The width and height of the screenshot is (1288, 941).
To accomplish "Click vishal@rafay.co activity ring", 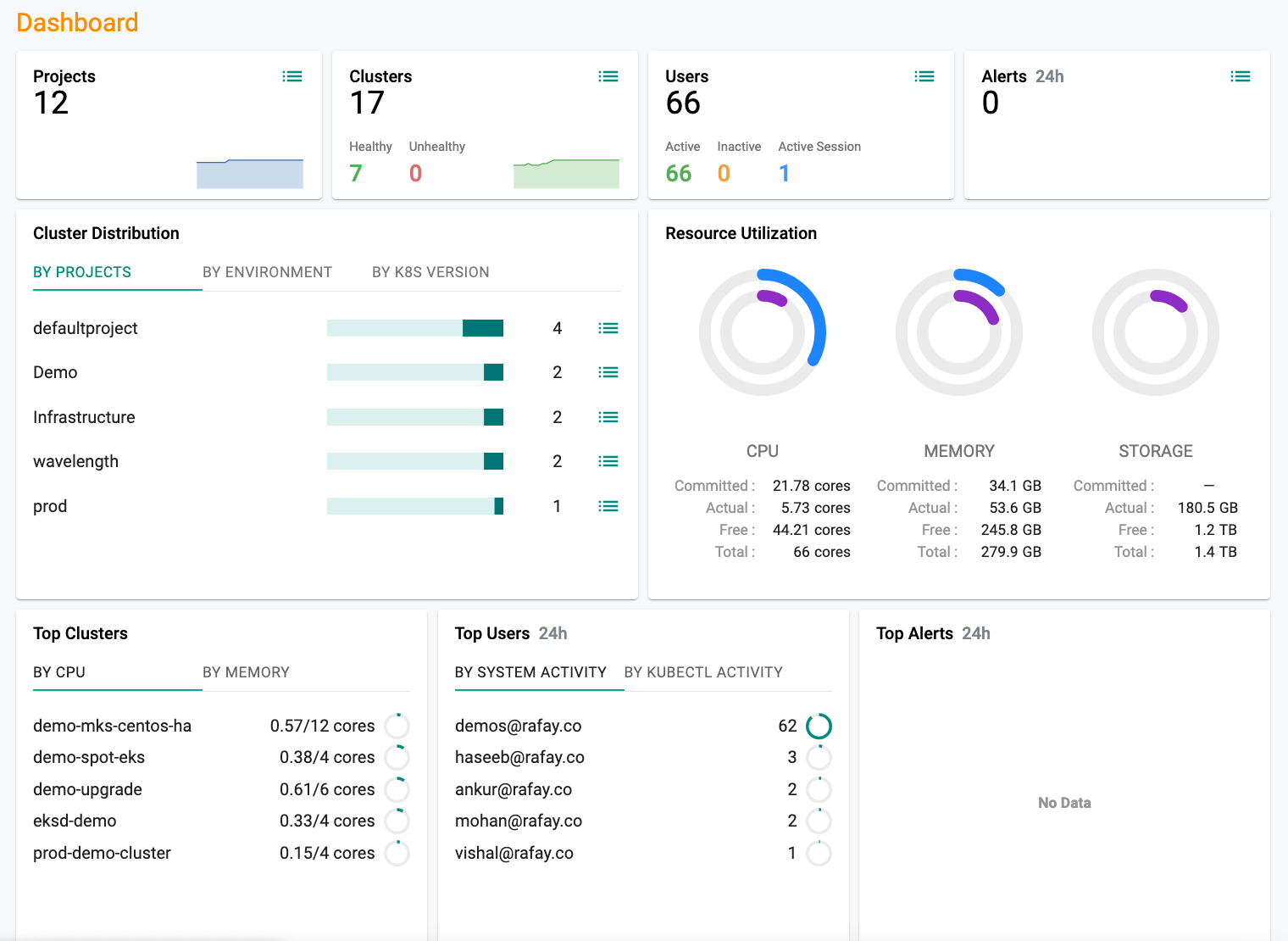I will [819, 853].
